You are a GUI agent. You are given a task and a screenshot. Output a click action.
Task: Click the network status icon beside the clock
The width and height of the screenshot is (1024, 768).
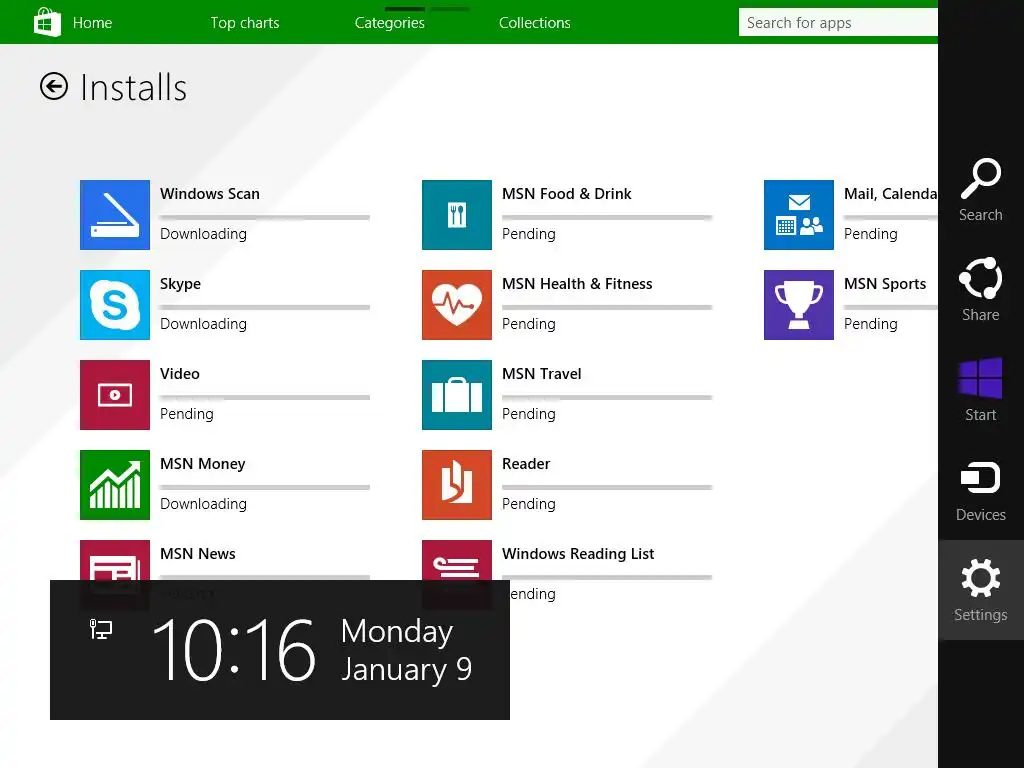tap(101, 629)
